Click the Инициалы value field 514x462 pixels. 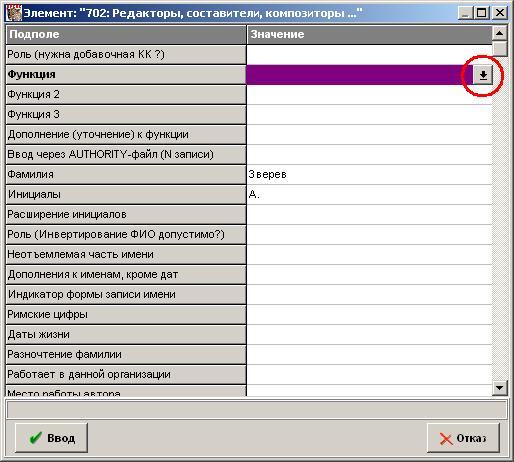pos(369,195)
